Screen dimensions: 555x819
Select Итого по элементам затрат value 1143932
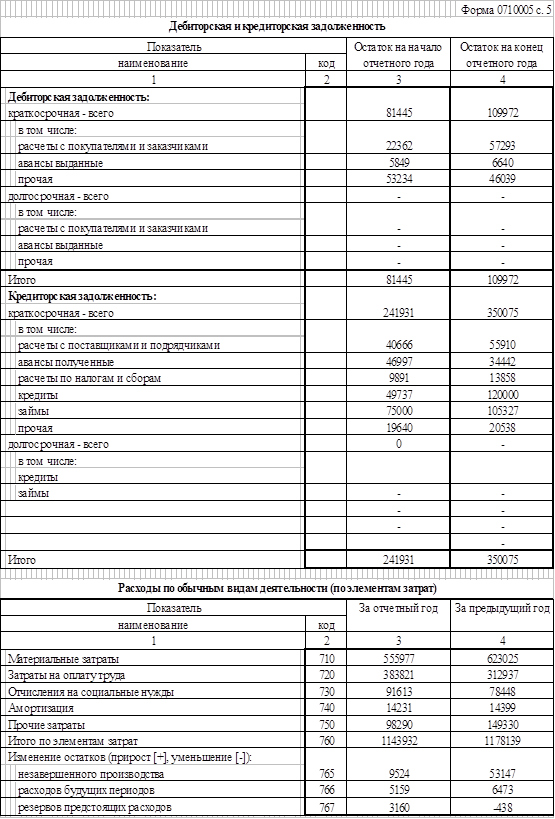398,741
